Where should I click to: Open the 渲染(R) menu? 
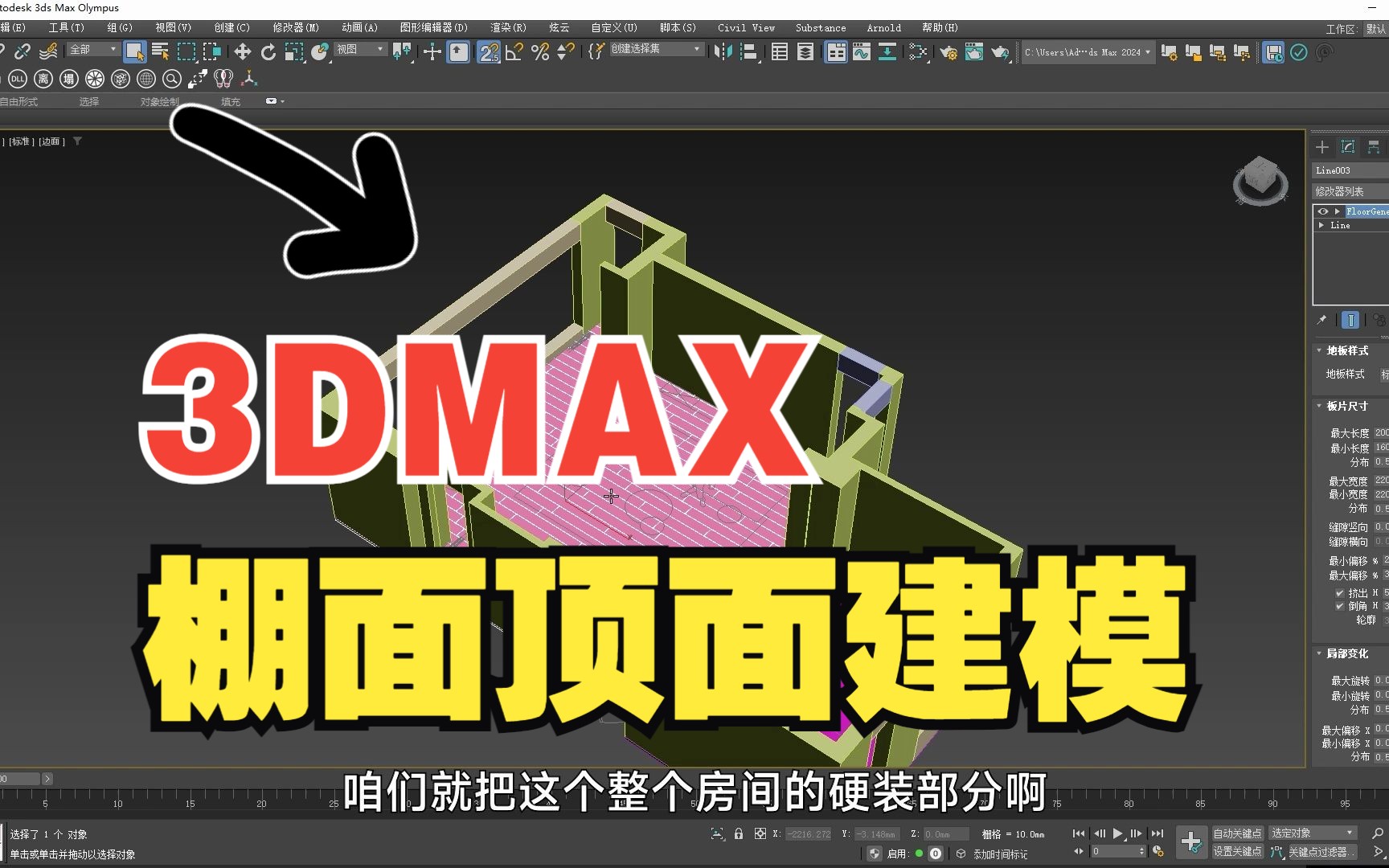pos(508,27)
